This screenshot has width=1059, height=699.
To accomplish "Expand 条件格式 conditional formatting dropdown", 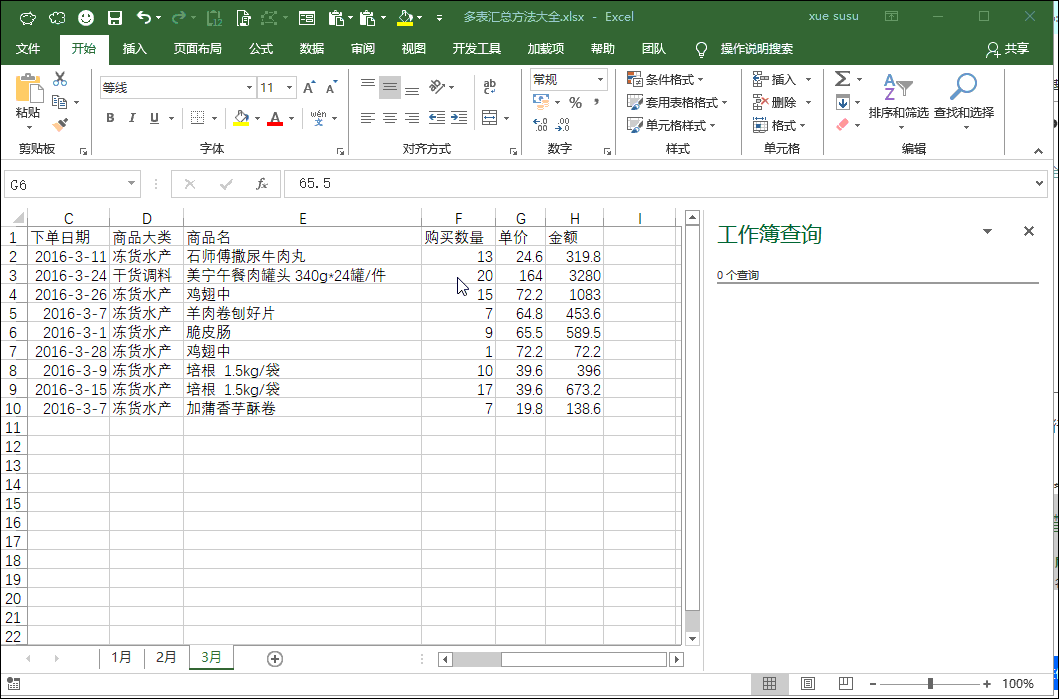I will click(666, 80).
